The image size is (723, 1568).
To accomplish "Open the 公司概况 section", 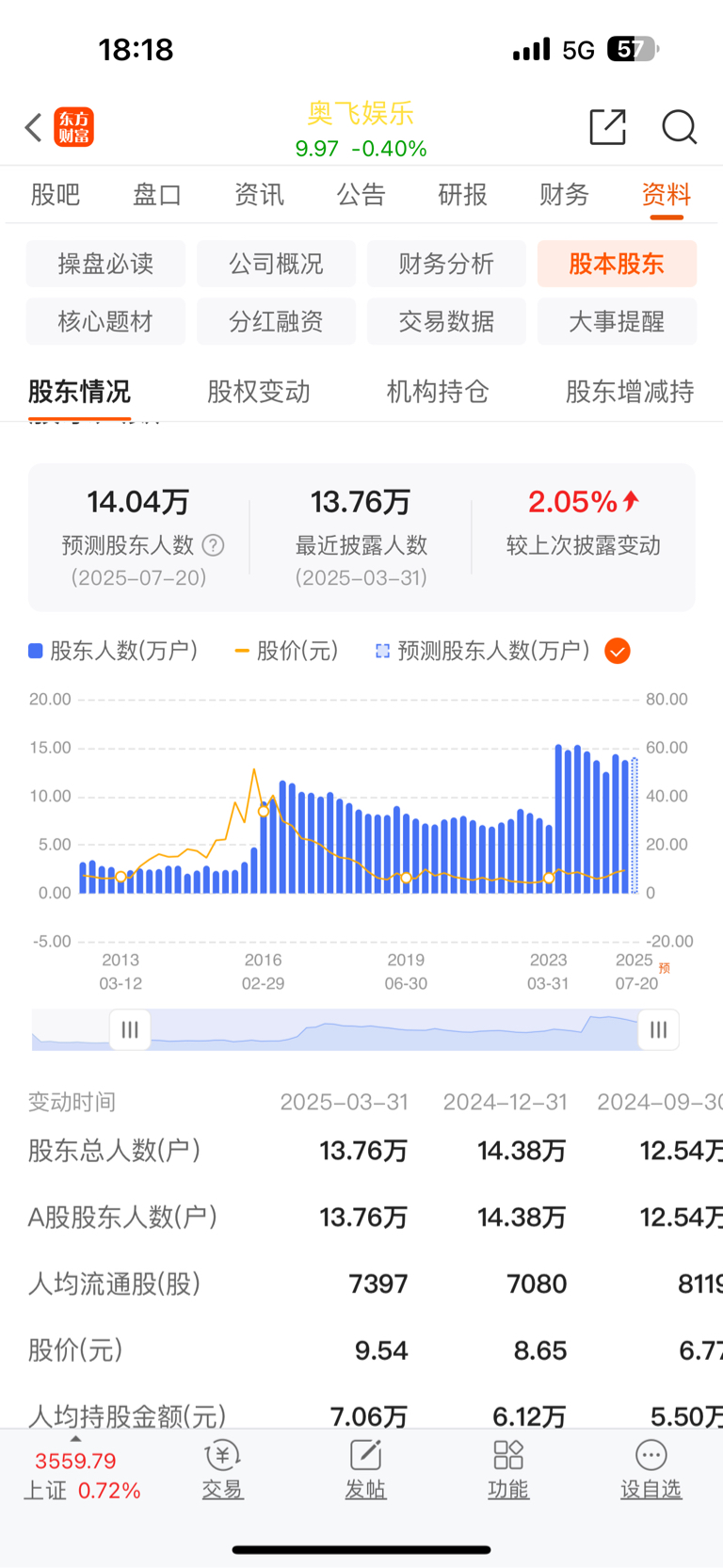I will pyautogui.click(x=276, y=264).
